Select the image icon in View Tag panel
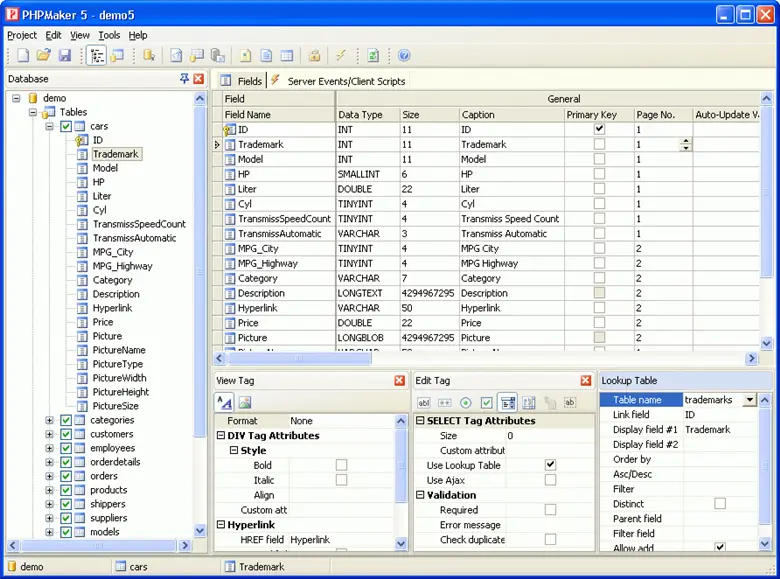 (x=245, y=403)
